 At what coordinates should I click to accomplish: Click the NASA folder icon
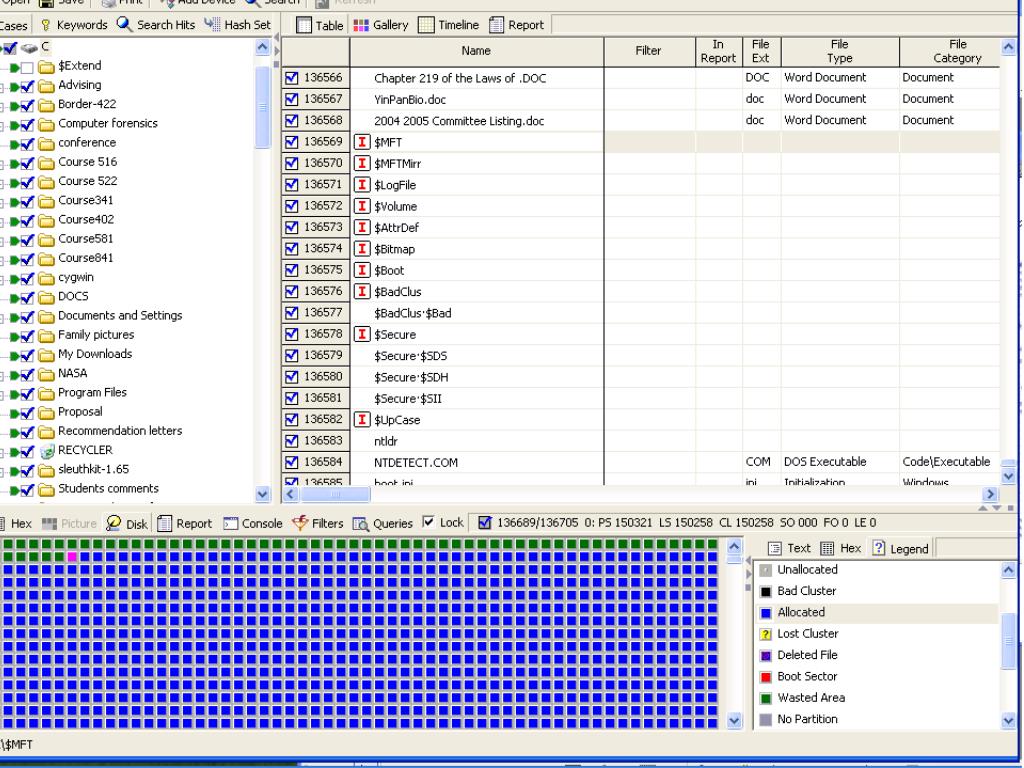point(46,374)
